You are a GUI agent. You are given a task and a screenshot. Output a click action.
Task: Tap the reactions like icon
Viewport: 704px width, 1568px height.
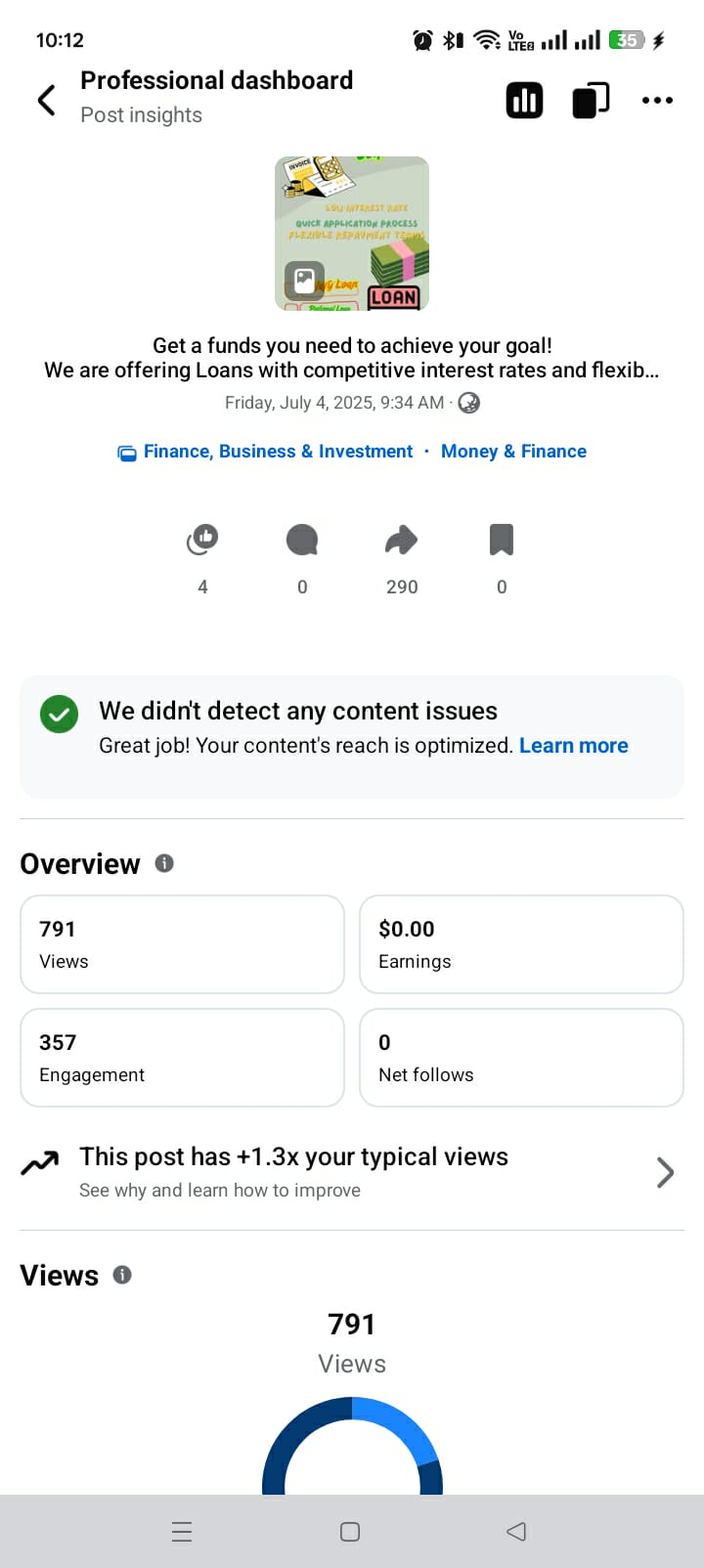202,540
